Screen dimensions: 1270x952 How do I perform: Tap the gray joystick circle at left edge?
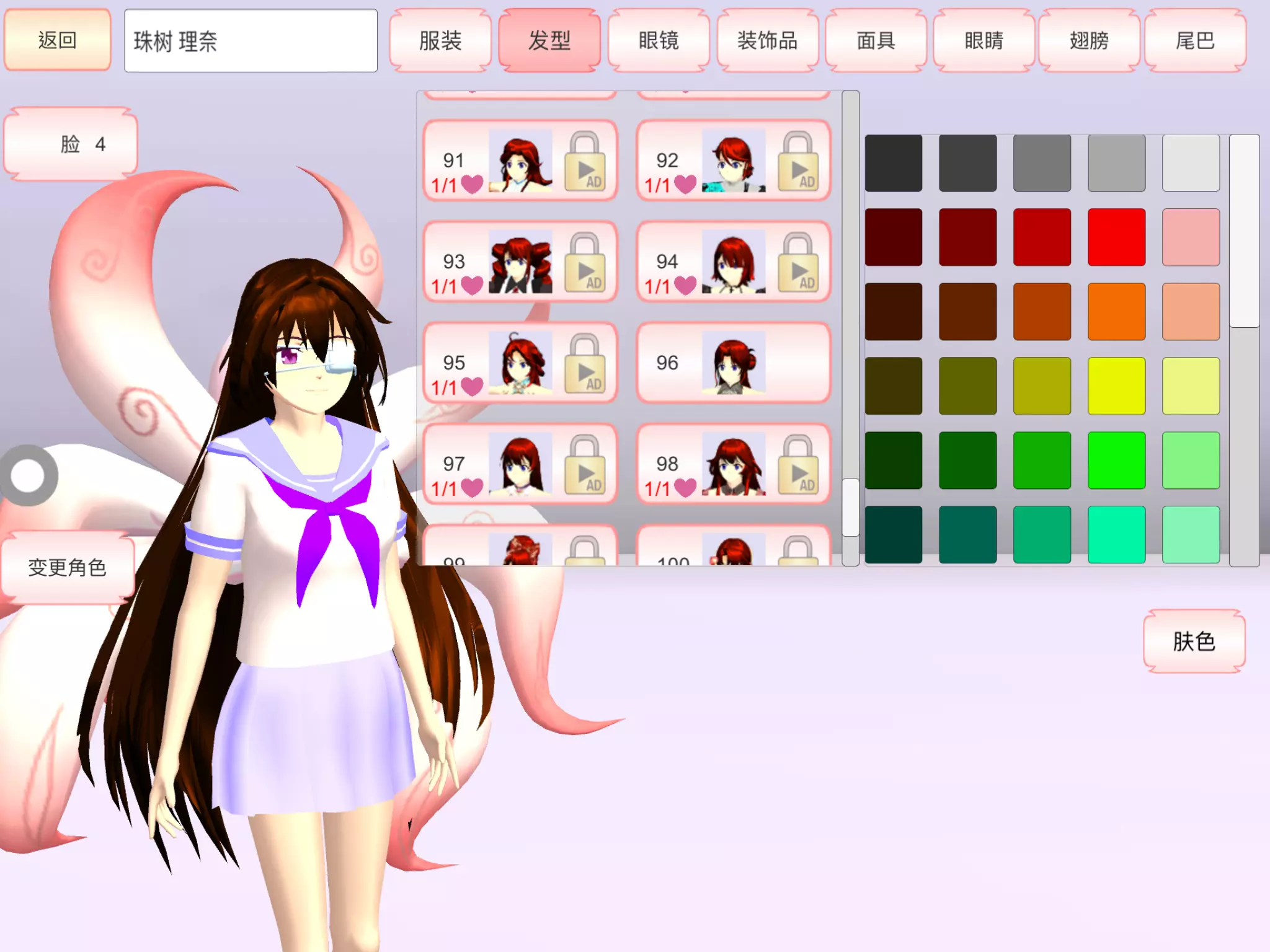click(x=28, y=476)
